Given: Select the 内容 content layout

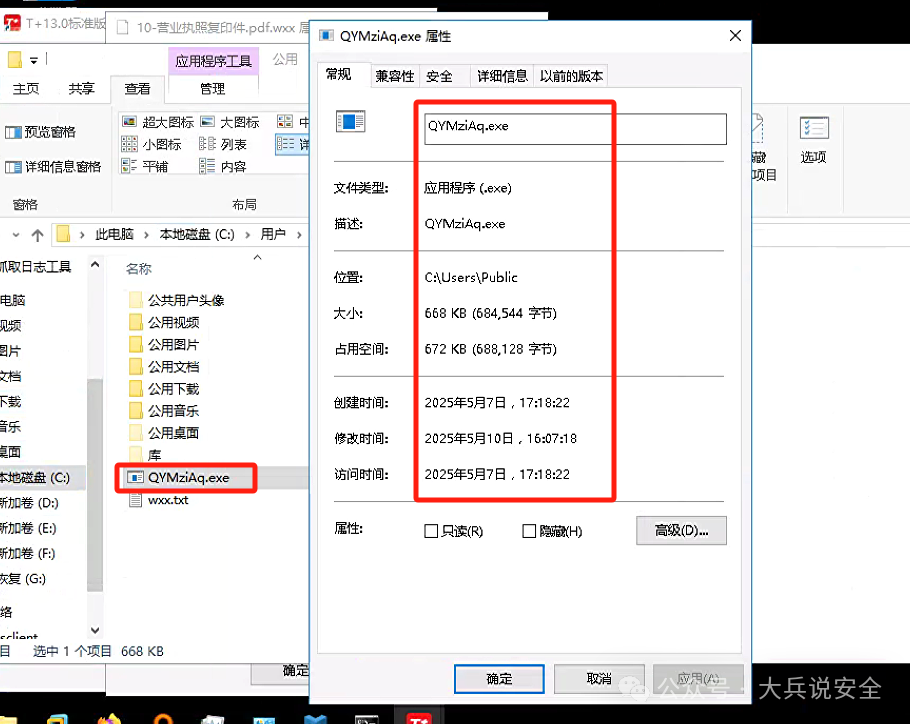Looking at the screenshot, I should click(x=231, y=165).
